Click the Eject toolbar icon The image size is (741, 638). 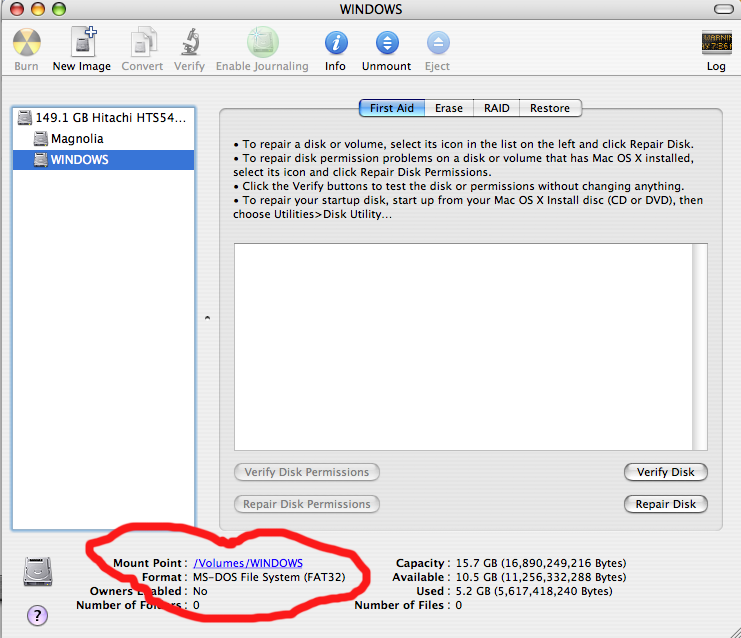click(438, 43)
